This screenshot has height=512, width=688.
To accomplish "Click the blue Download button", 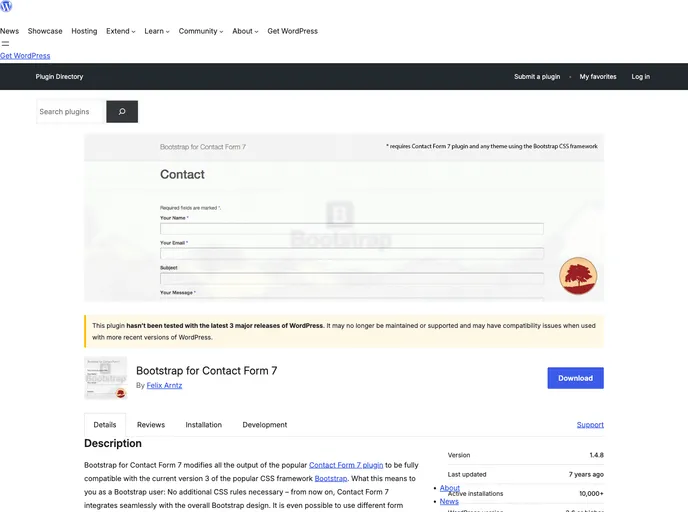I will 575,378.
